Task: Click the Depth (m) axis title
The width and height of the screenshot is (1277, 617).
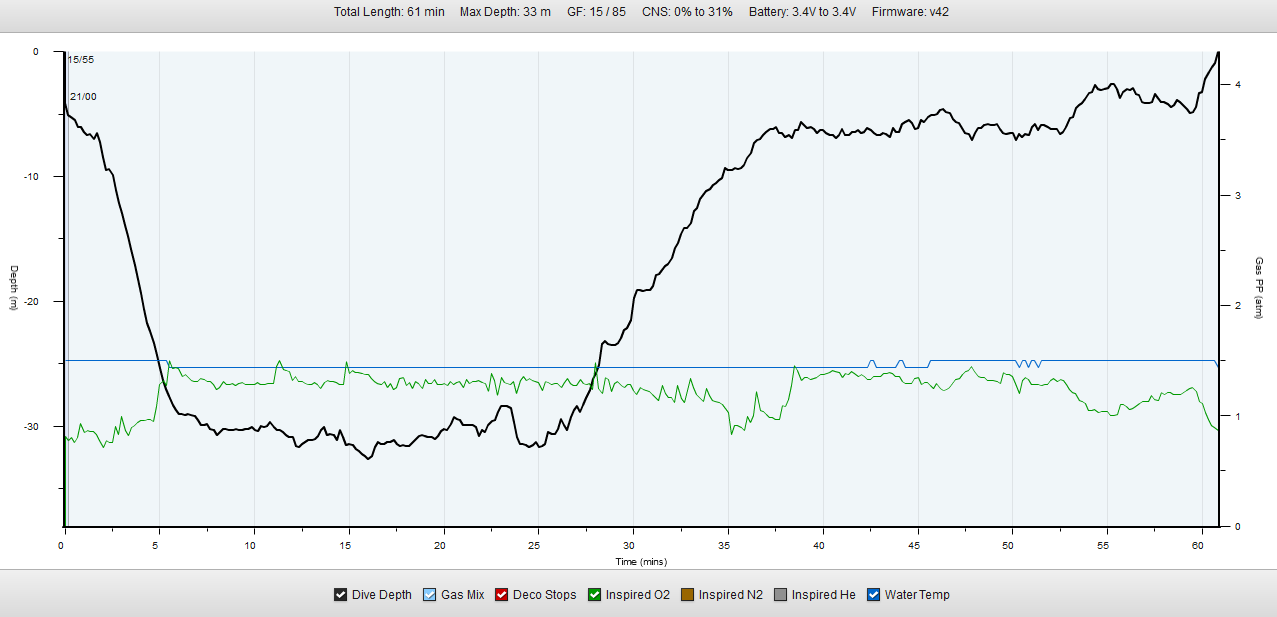Action: coord(14,288)
